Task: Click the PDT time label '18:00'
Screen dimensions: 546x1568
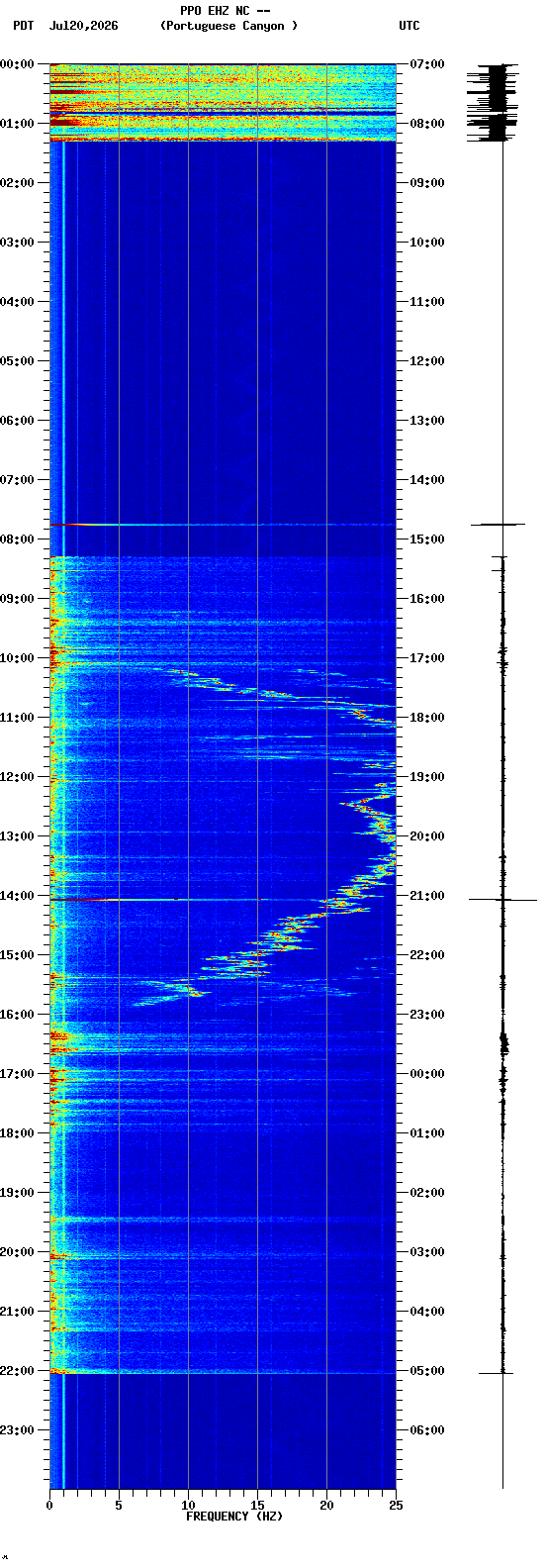Action: (17, 1132)
